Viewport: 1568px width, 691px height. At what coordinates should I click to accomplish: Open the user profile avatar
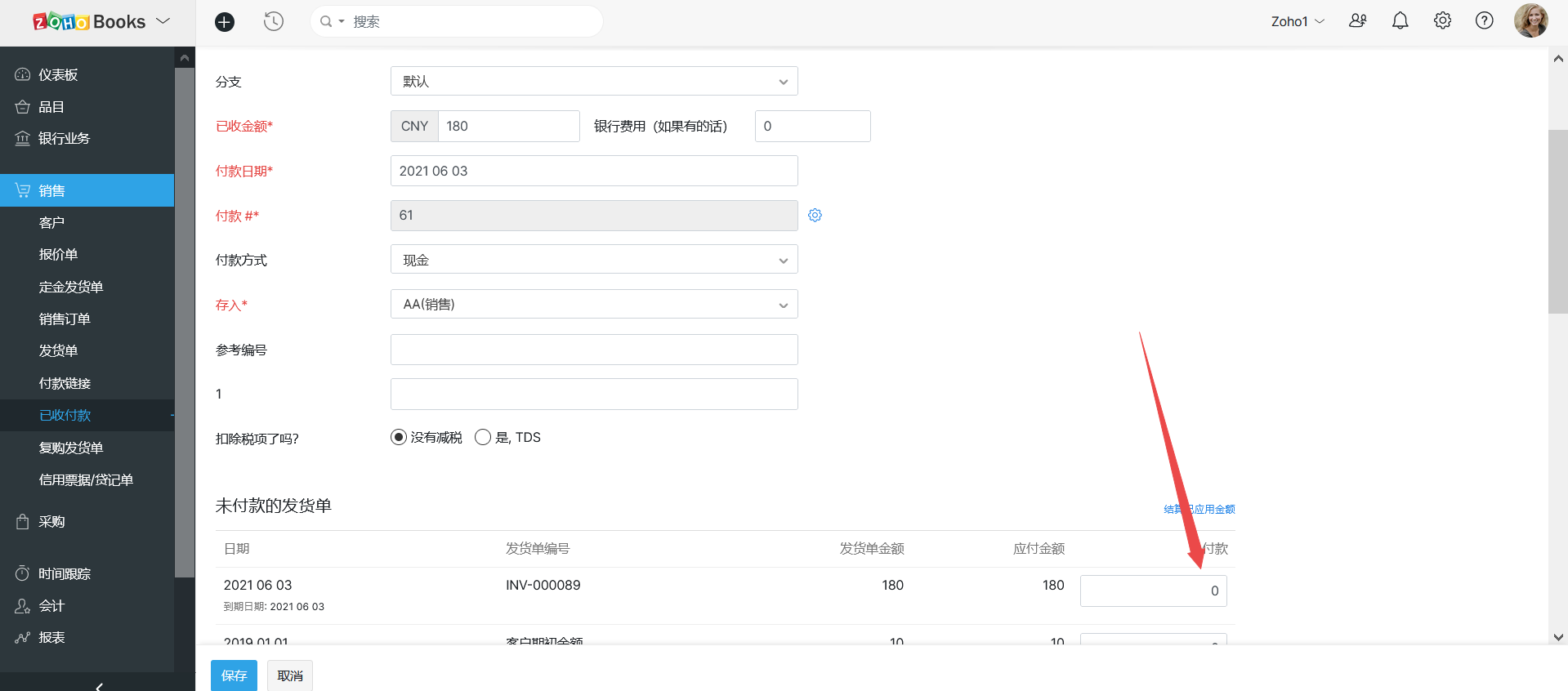1530,21
